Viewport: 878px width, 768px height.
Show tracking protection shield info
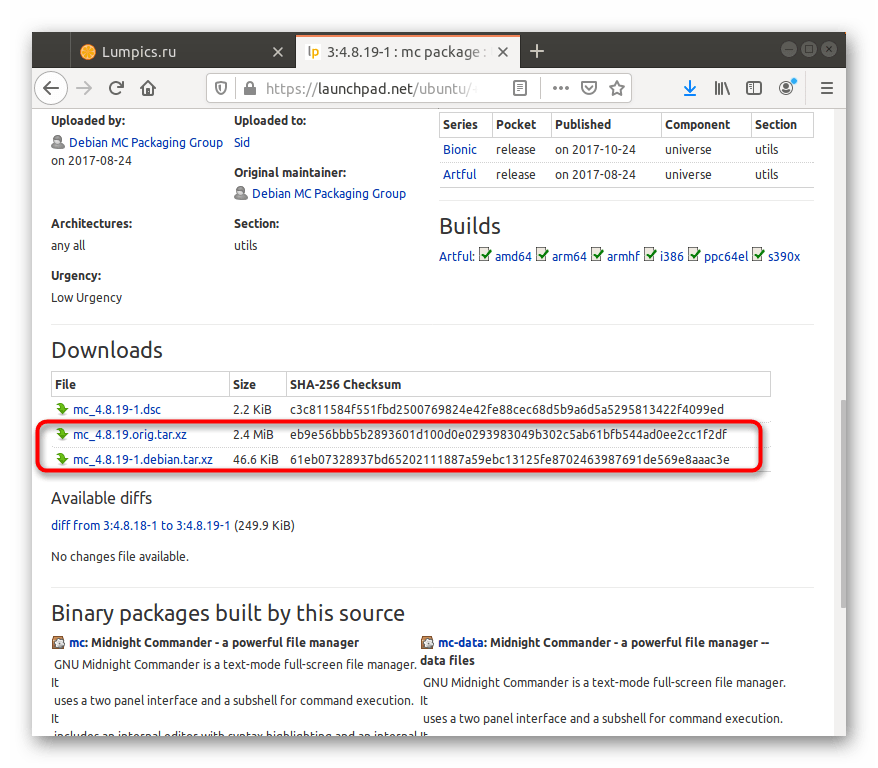(x=221, y=88)
